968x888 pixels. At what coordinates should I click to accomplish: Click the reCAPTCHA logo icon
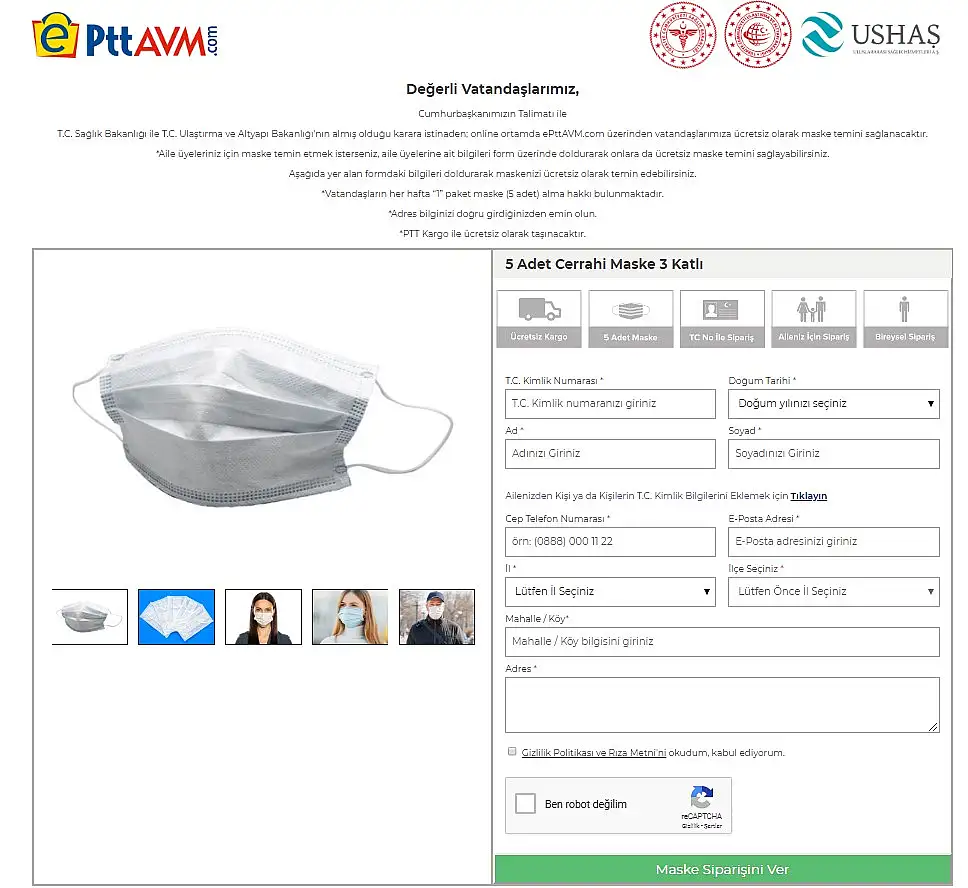pyautogui.click(x=702, y=797)
